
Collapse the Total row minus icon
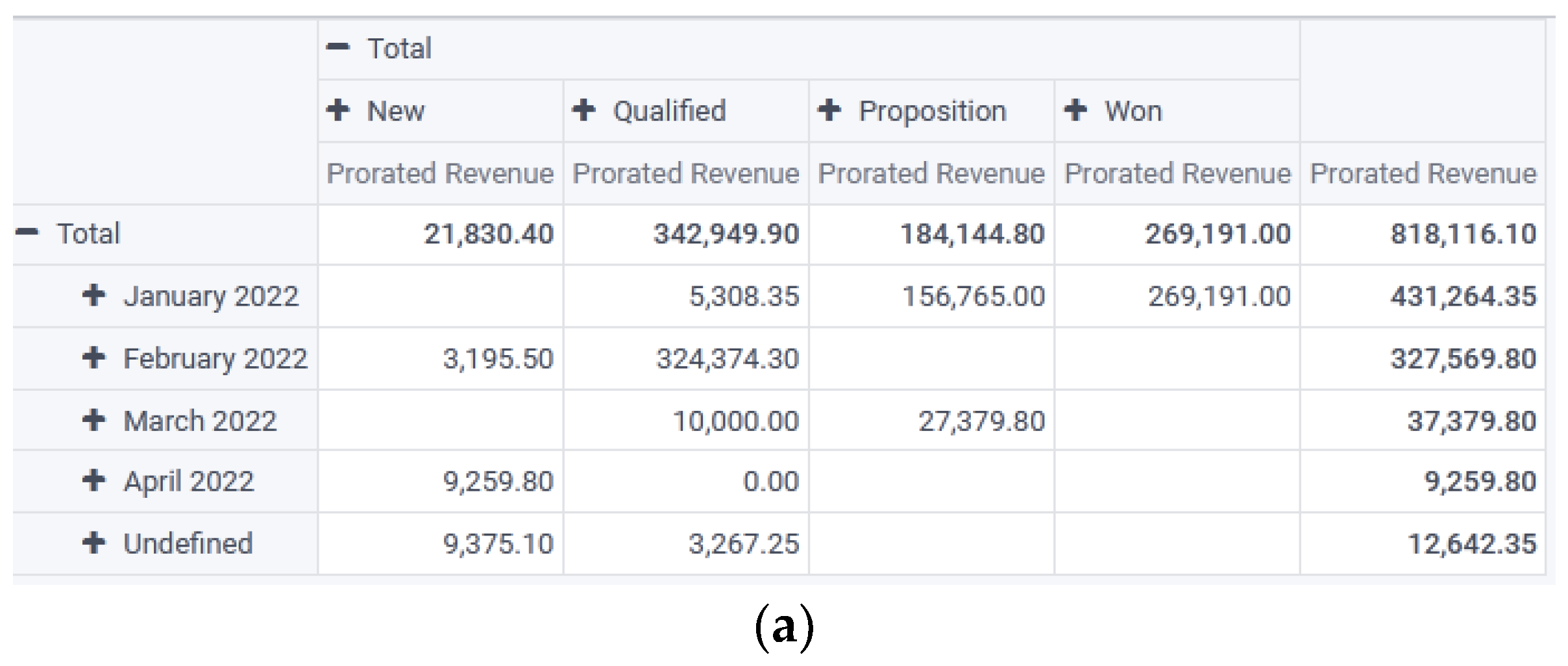click(27, 232)
